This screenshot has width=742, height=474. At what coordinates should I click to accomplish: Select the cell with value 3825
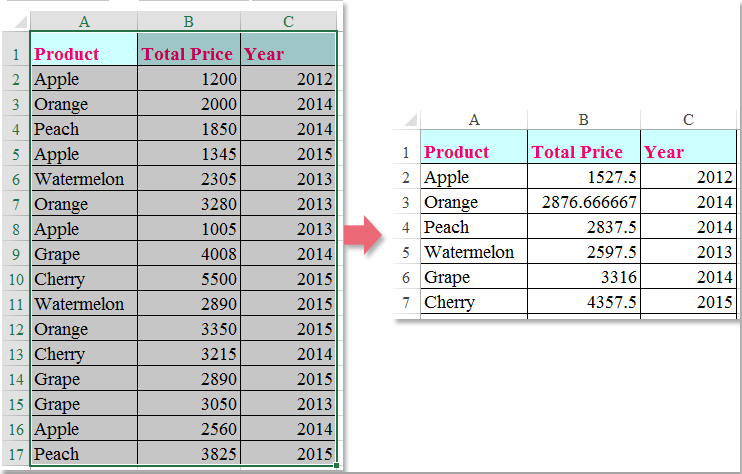188,454
